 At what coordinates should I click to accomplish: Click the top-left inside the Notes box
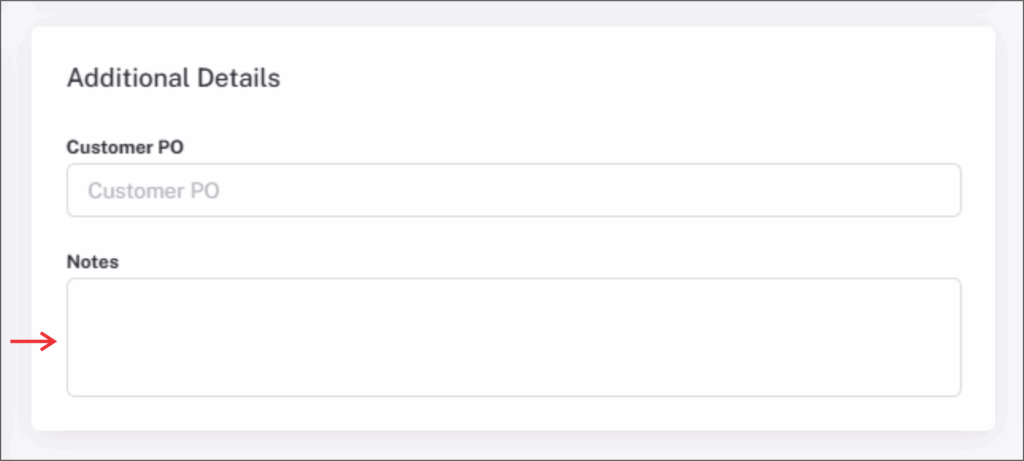click(x=82, y=293)
